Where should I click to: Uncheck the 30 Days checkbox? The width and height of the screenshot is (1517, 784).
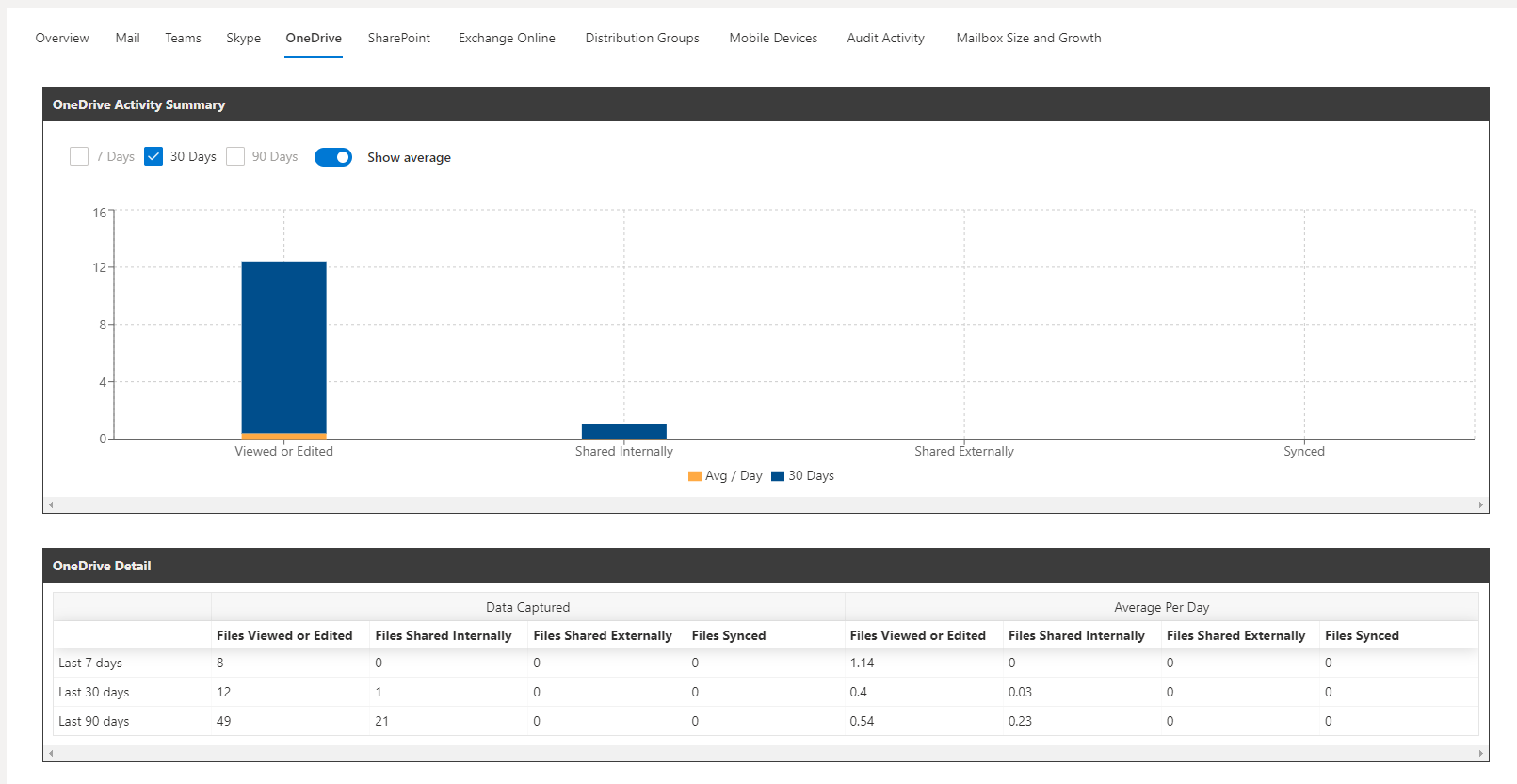tap(153, 156)
